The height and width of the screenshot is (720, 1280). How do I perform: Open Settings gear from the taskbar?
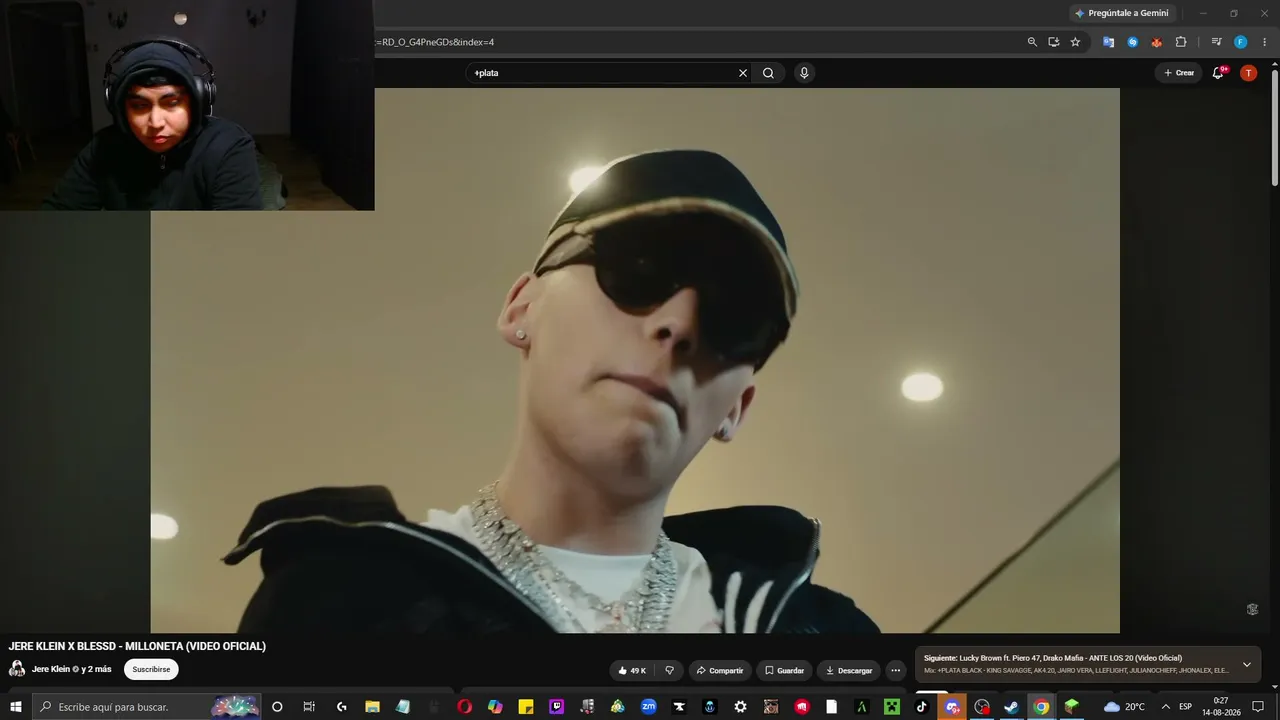tap(740, 707)
